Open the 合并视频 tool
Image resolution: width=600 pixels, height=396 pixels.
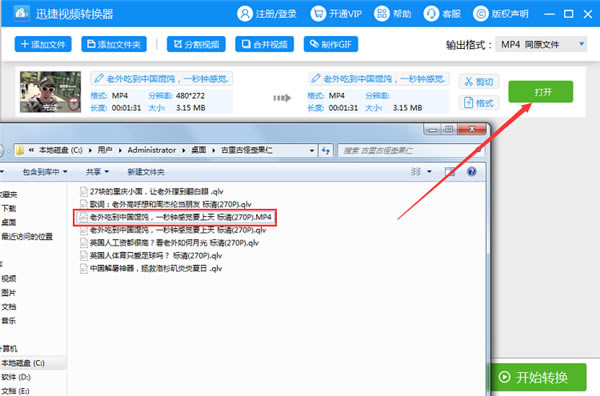[x=264, y=44]
